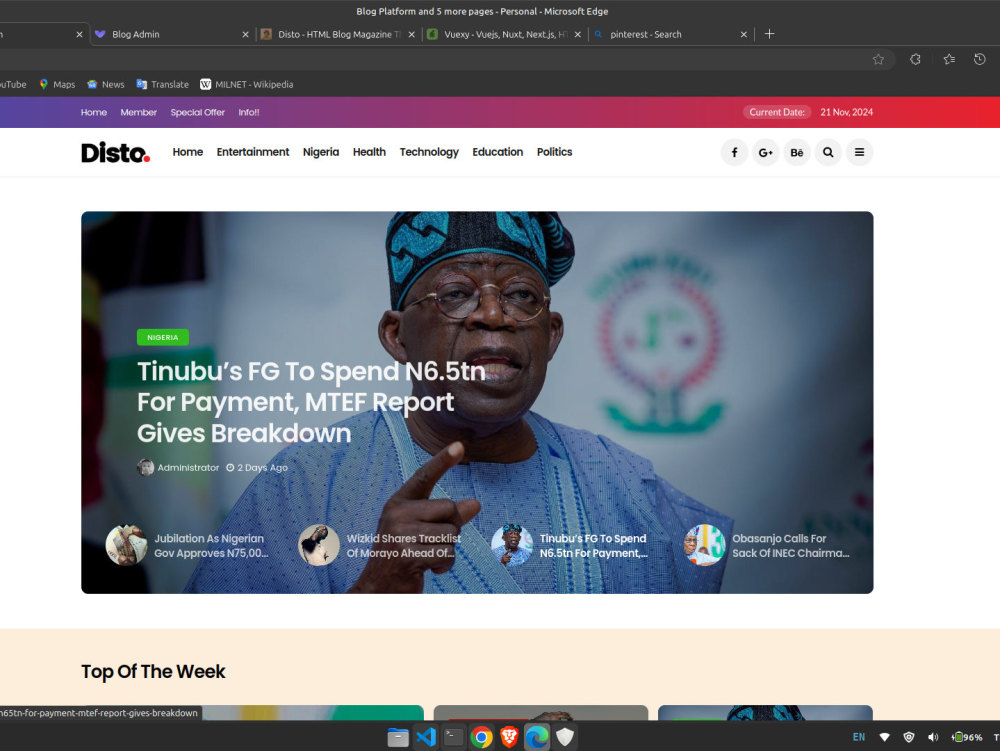This screenshot has height=751, width=1000.
Task: Launch Visual Studio Code from the dock
Action: 426,737
